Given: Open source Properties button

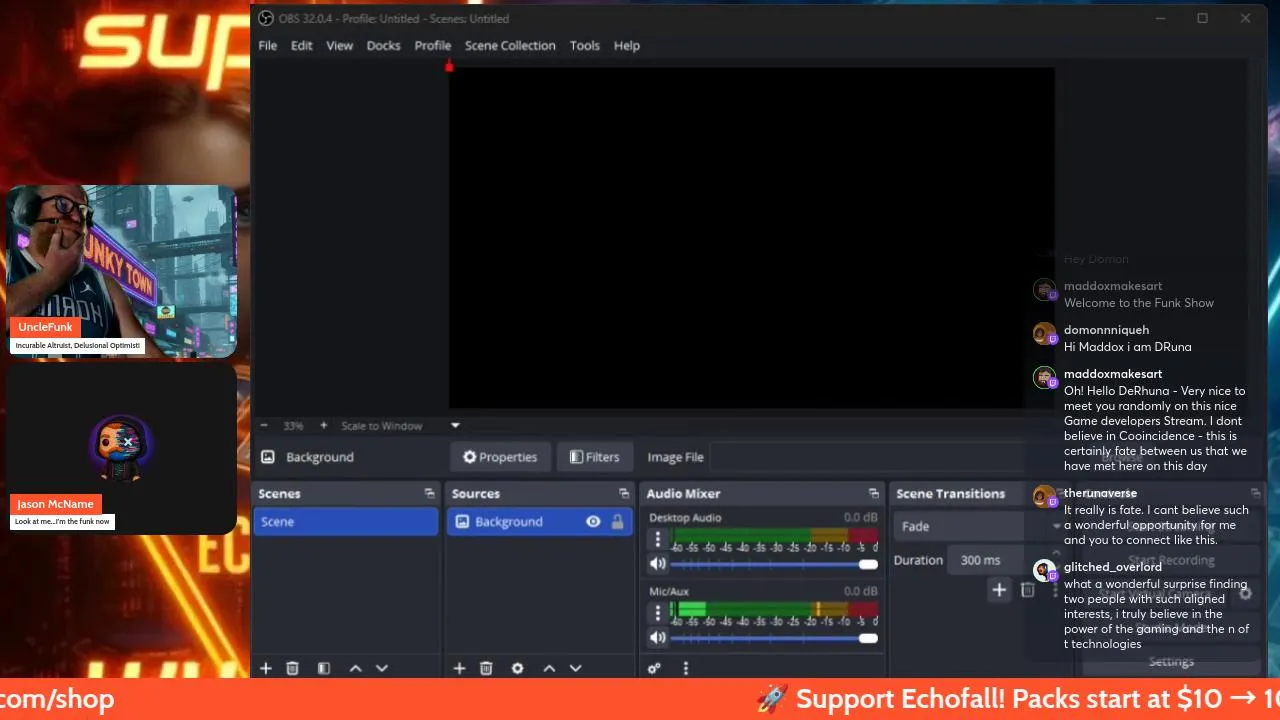Looking at the screenshot, I should coord(500,457).
